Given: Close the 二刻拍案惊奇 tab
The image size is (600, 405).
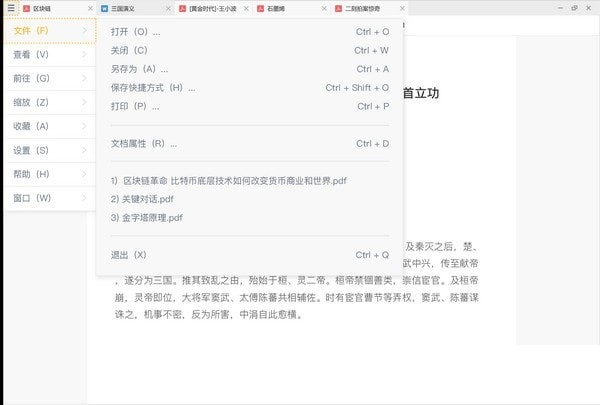Looking at the screenshot, I should [402, 8].
